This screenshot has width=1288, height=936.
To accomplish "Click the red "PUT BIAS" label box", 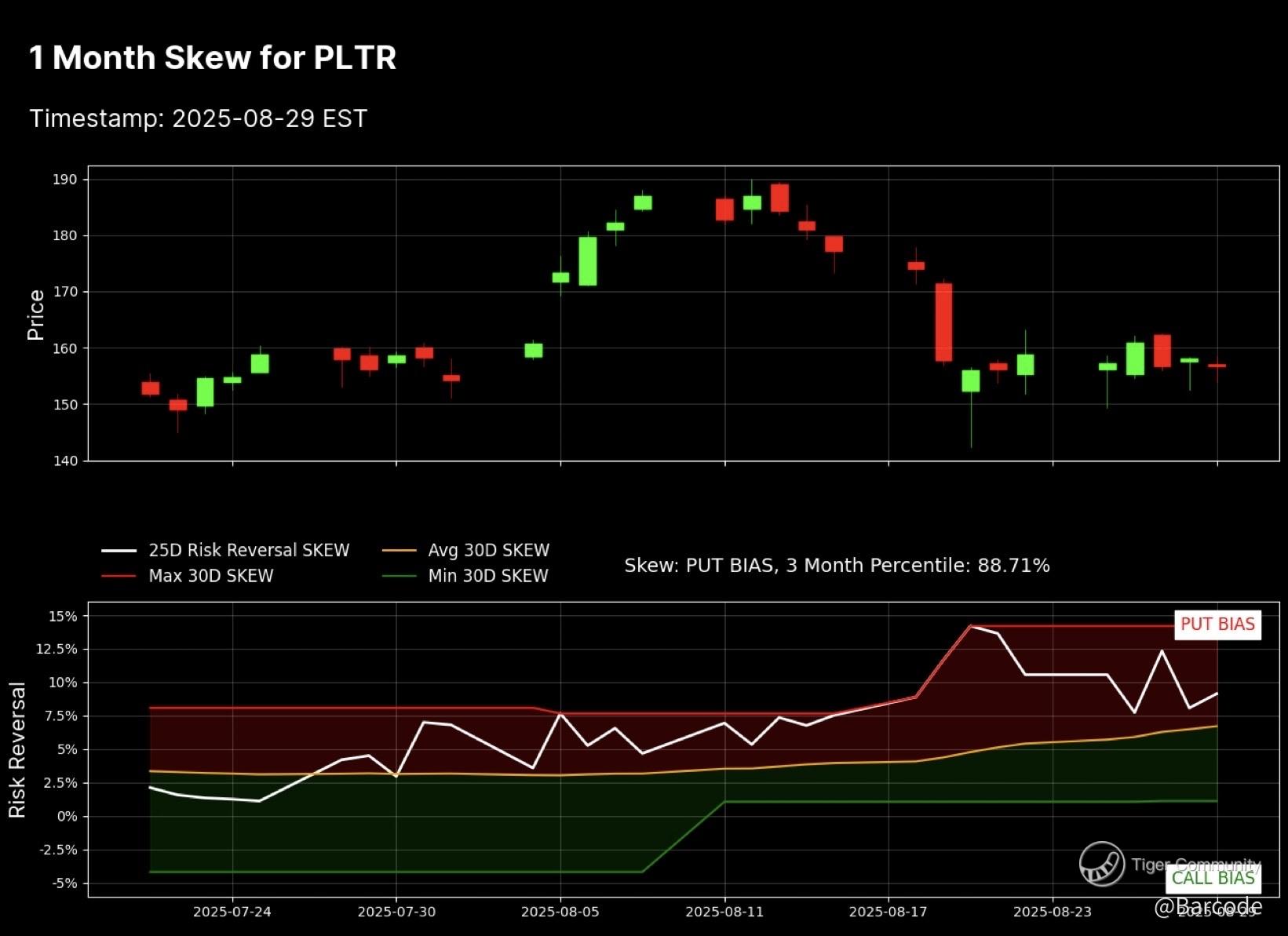I will coord(1217,625).
